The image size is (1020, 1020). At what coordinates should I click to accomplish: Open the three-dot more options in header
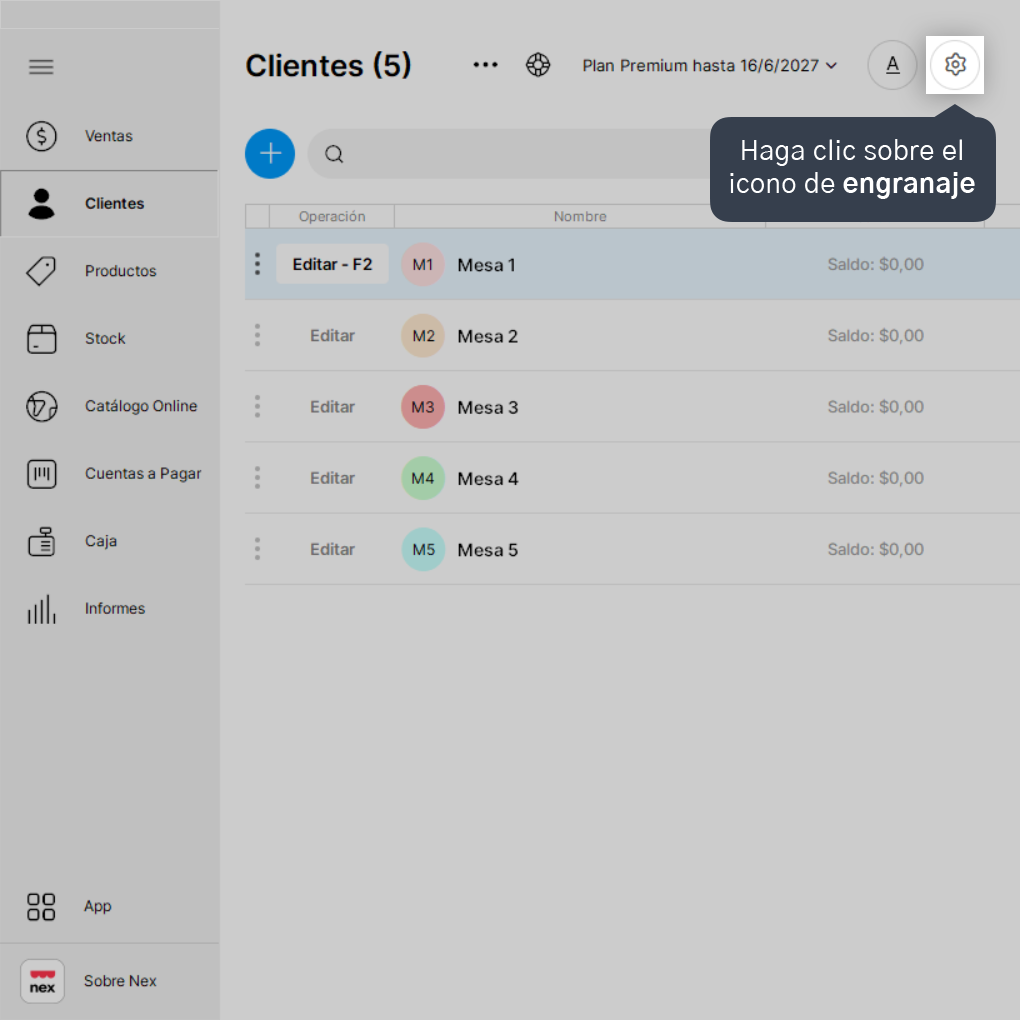(x=485, y=64)
